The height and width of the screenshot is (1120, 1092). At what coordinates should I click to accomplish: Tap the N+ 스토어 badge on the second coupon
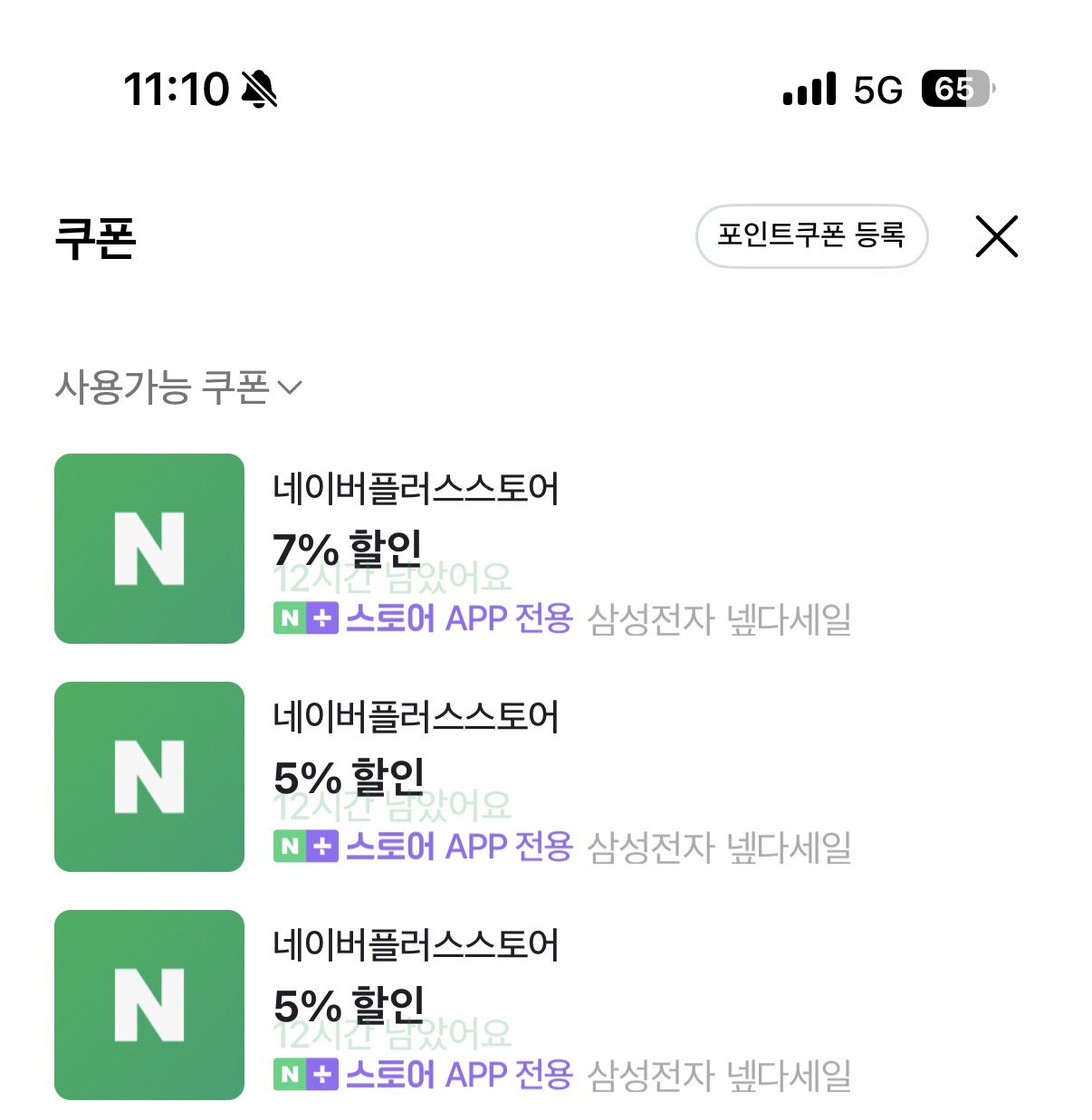pos(306,847)
